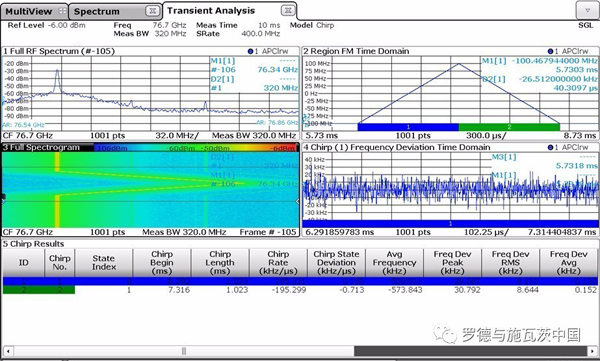This screenshot has height=361, width=600.
Task: Click the Chirp Rate column header
Action: [x=278, y=263]
